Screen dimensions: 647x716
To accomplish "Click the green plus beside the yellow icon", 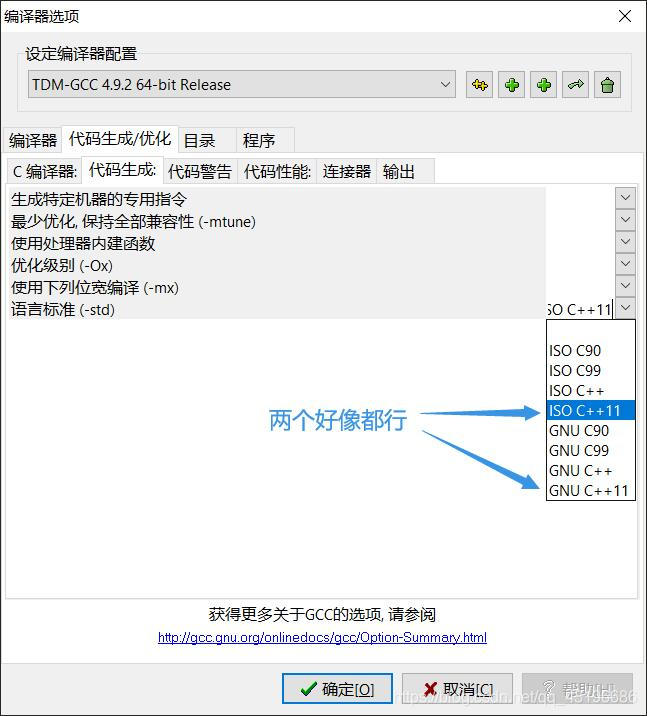I will coord(511,85).
